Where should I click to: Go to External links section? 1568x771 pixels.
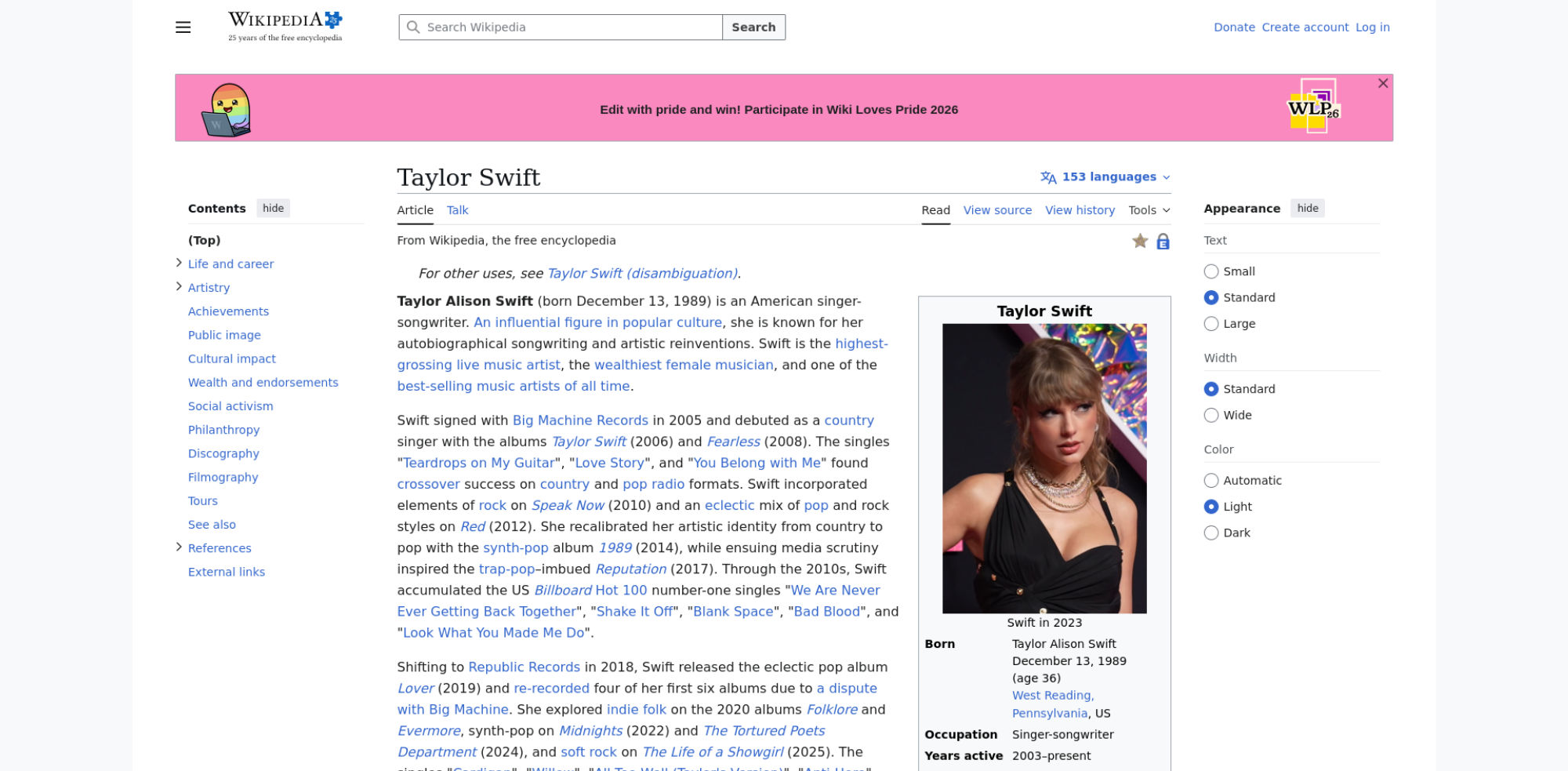click(227, 572)
